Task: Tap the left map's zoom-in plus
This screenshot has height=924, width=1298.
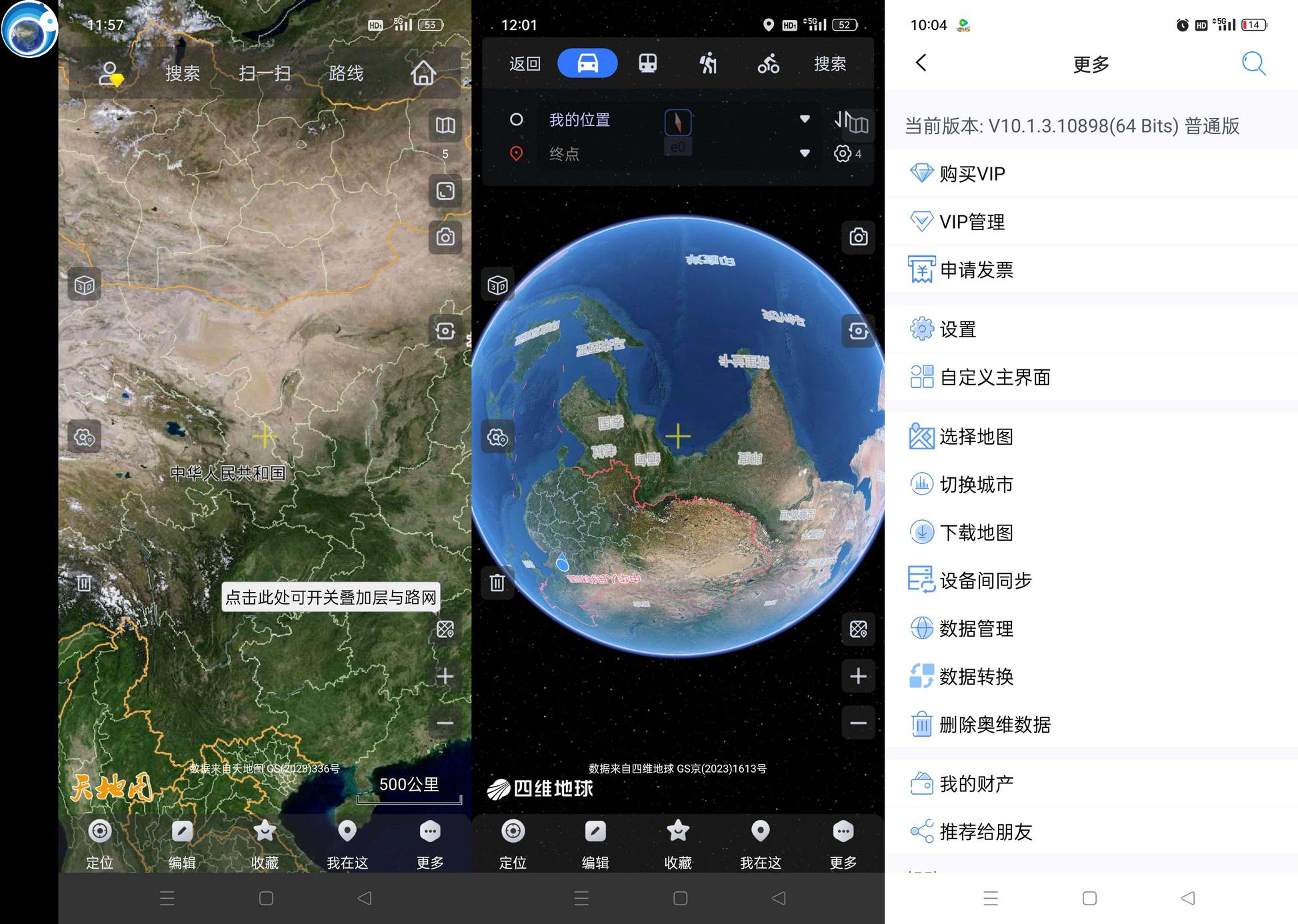Action: [445, 676]
